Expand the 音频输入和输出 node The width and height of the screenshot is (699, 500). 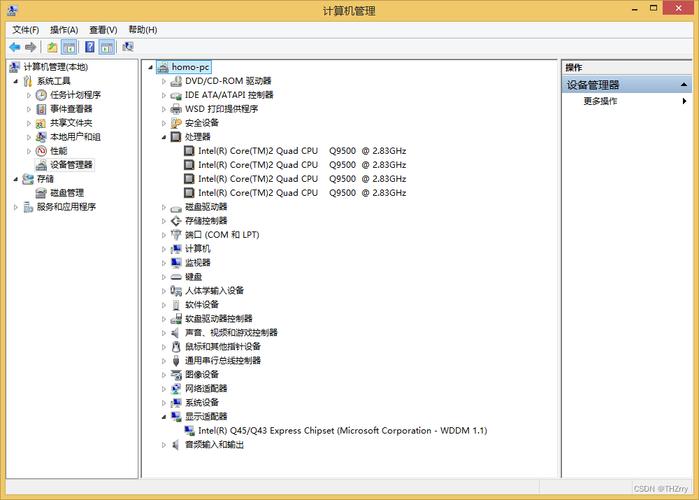pos(164,445)
